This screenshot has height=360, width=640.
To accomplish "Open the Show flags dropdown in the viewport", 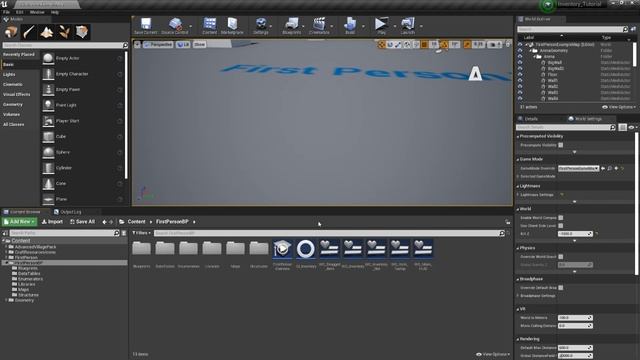I will click(x=200, y=44).
